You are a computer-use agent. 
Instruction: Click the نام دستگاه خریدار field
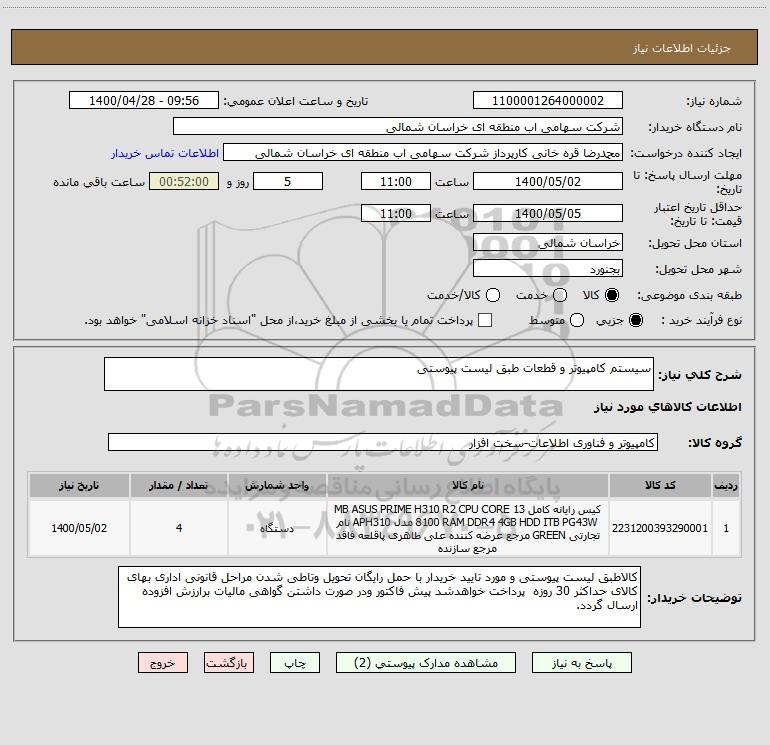pyautogui.click(x=398, y=127)
